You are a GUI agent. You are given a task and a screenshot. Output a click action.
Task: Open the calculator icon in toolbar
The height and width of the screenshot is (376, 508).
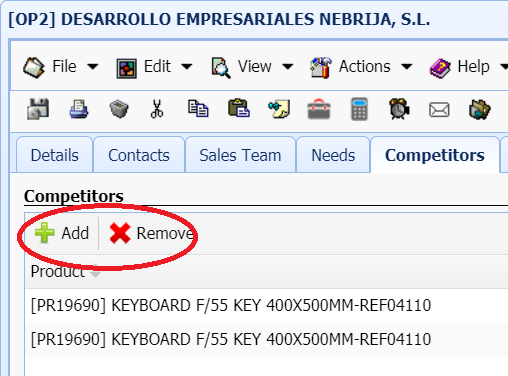pyautogui.click(x=359, y=109)
